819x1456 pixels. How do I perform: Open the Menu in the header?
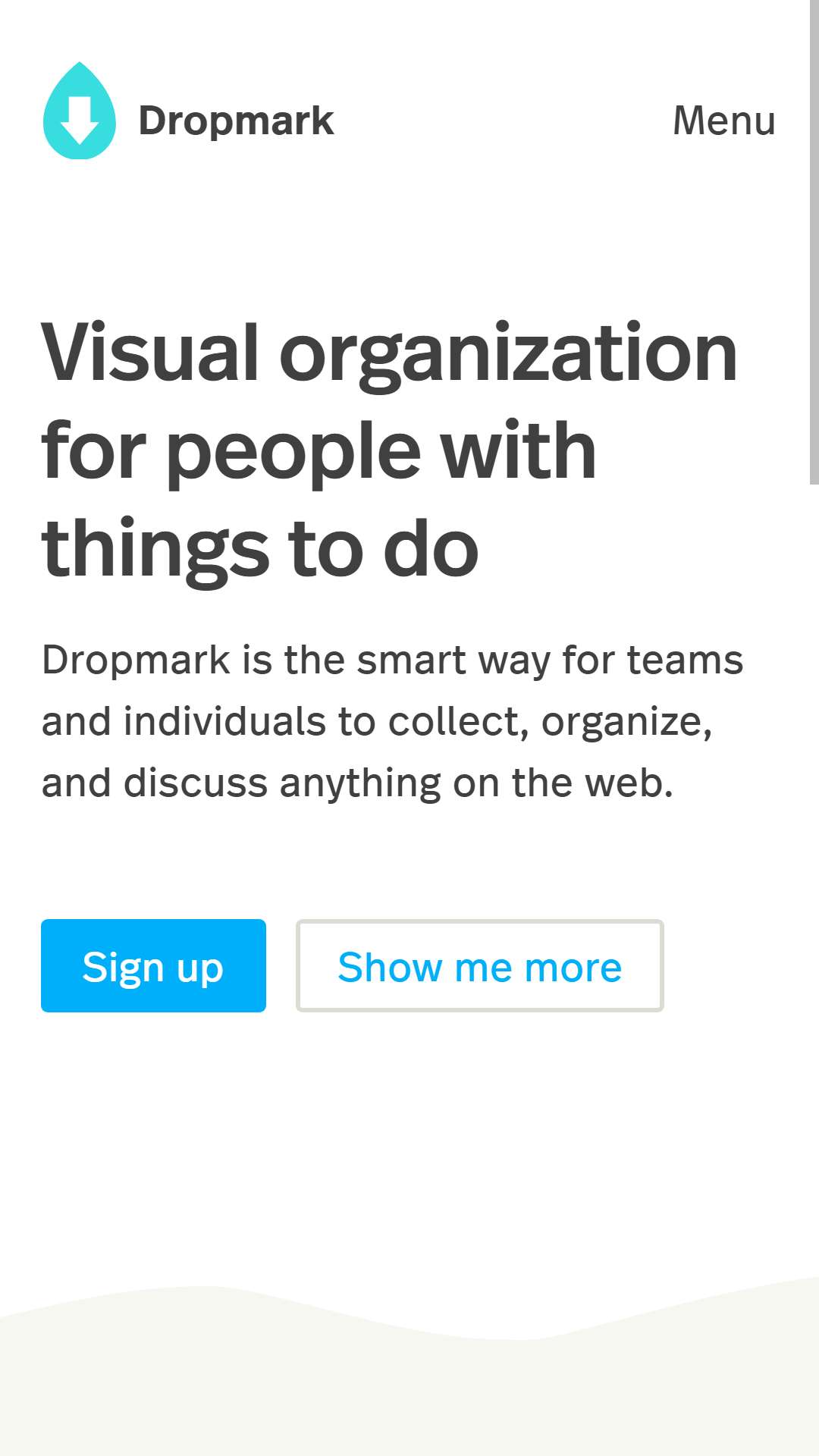pyautogui.click(x=724, y=121)
